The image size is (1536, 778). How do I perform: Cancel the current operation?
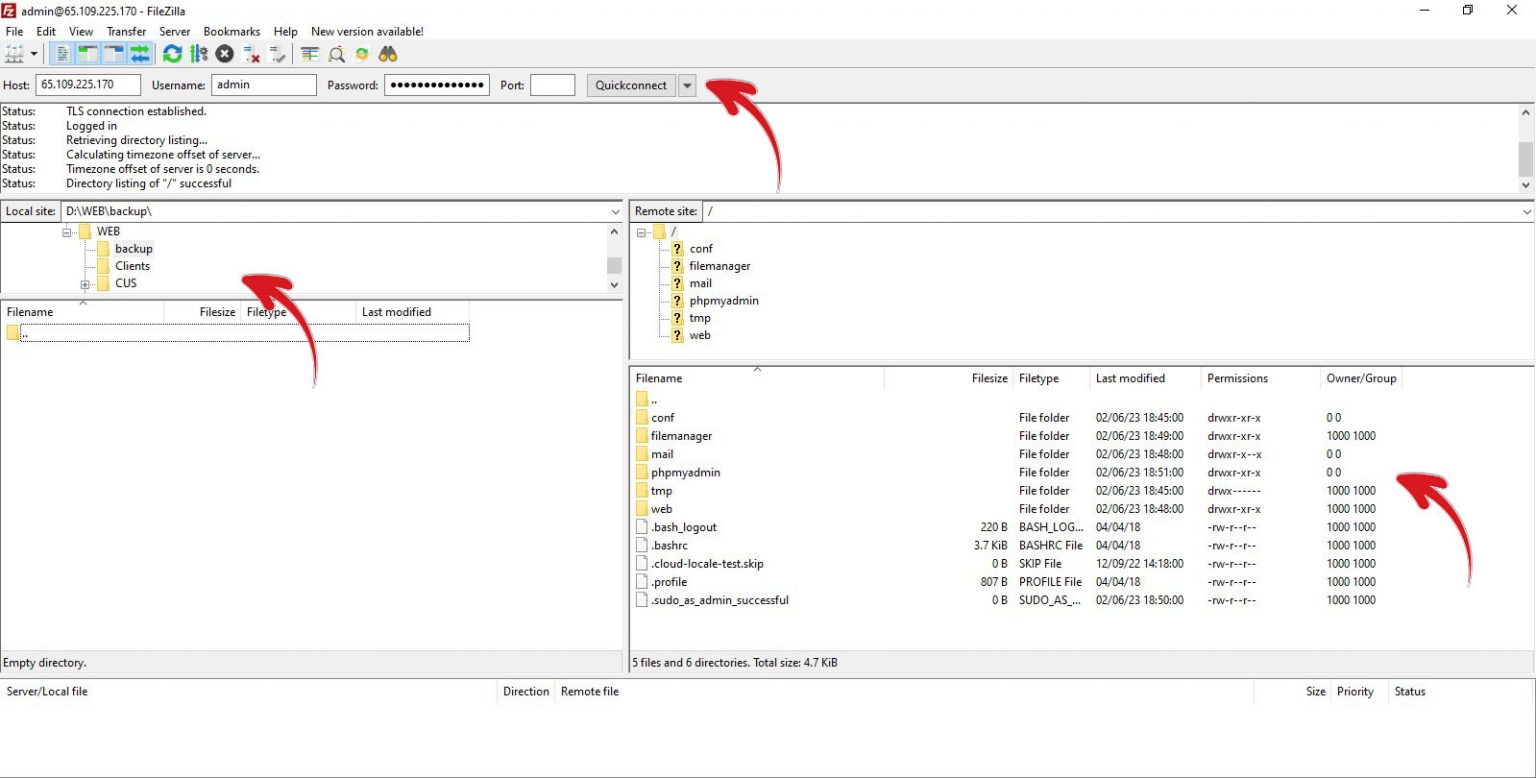pyautogui.click(x=224, y=54)
